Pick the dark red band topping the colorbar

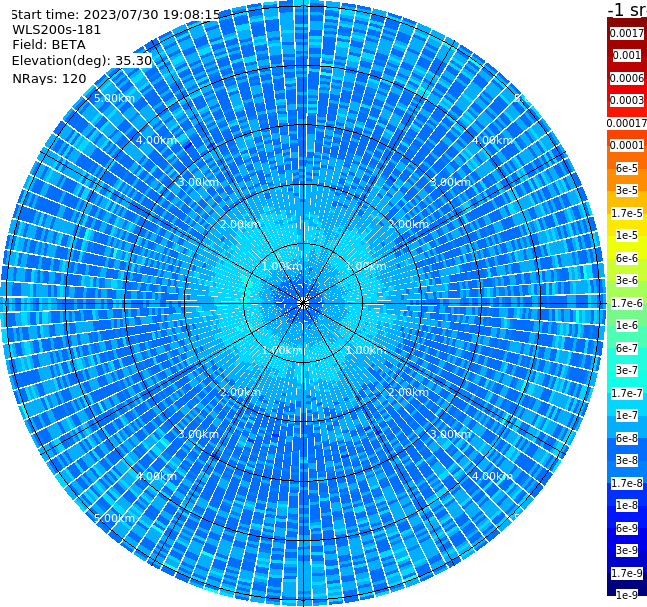click(627, 25)
